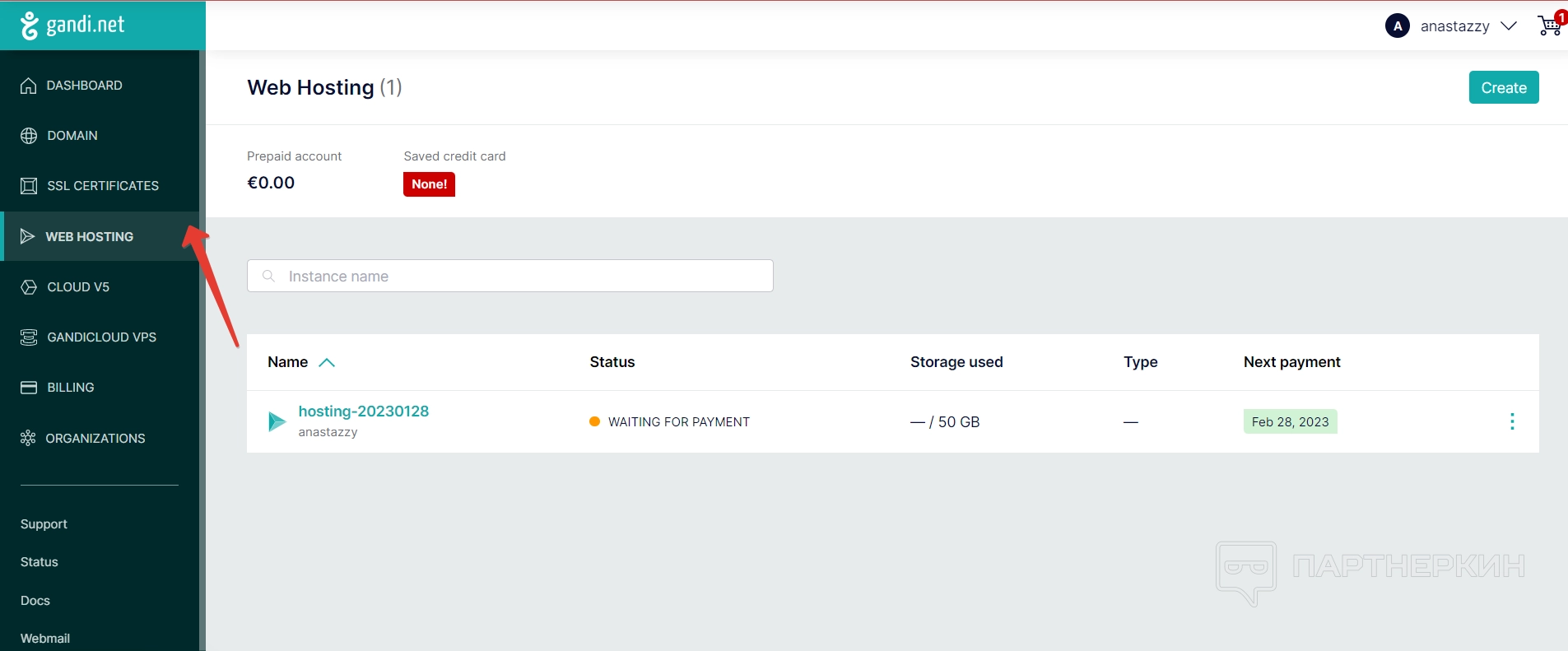
Task: Click the GandiCloud VPS server icon
Action: tap(29, 337)
